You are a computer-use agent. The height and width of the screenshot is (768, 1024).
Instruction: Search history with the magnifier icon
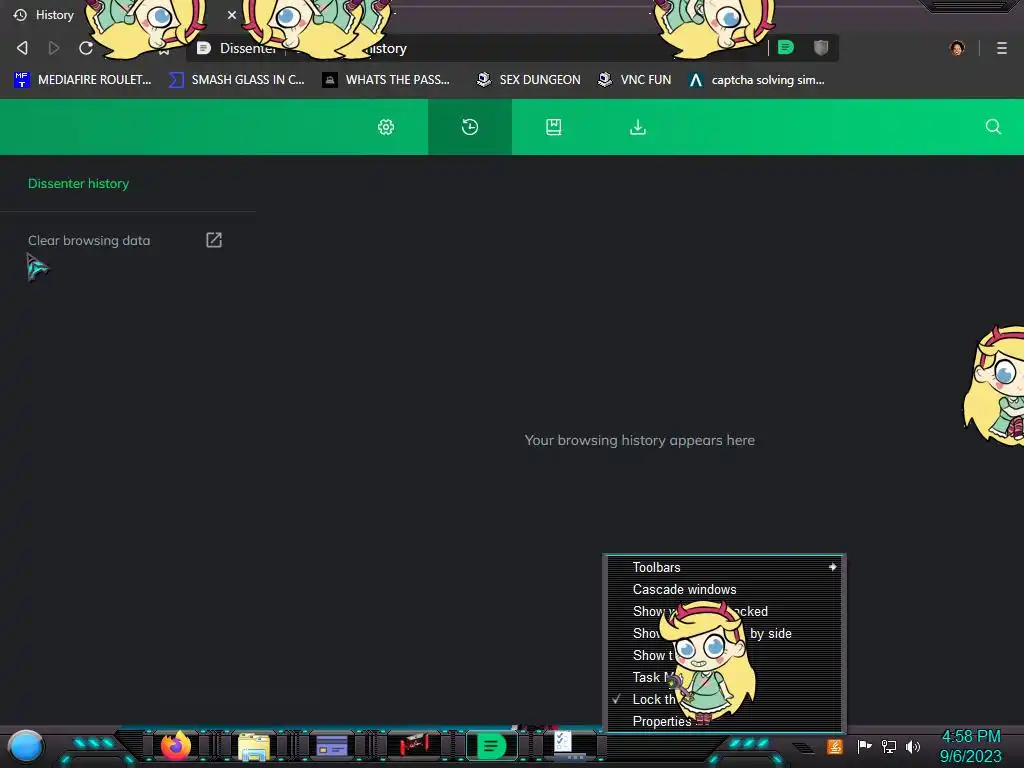click(993, 127)
